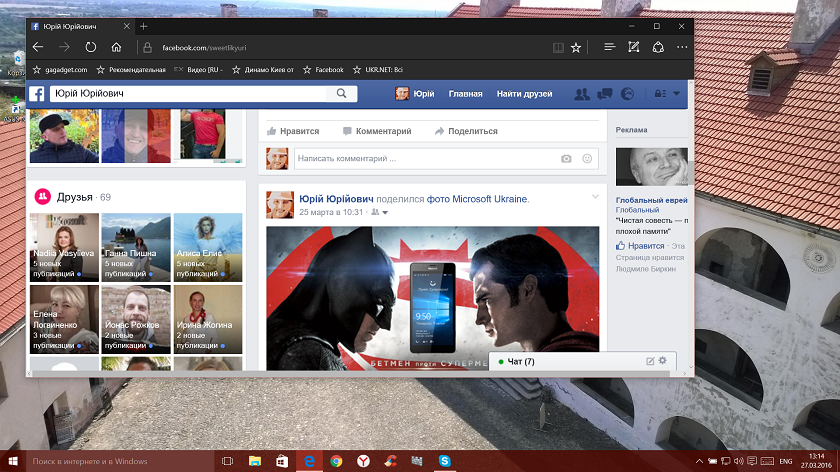Open Batman vs Superman shared photo
Viewport: 840px width, 472px height.
pos(432,298)
